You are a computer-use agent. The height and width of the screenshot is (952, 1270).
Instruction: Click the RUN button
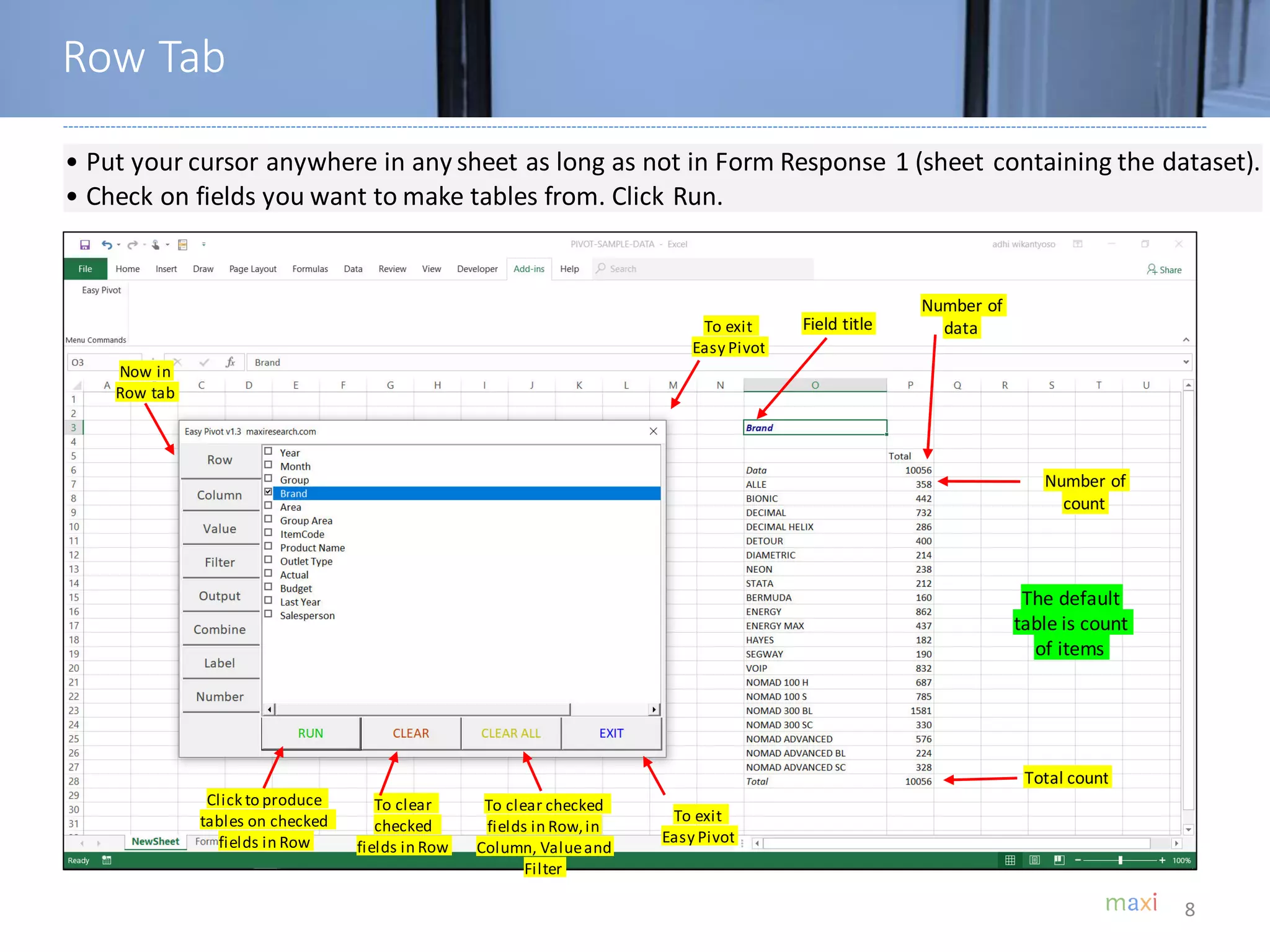click(311, 733)
